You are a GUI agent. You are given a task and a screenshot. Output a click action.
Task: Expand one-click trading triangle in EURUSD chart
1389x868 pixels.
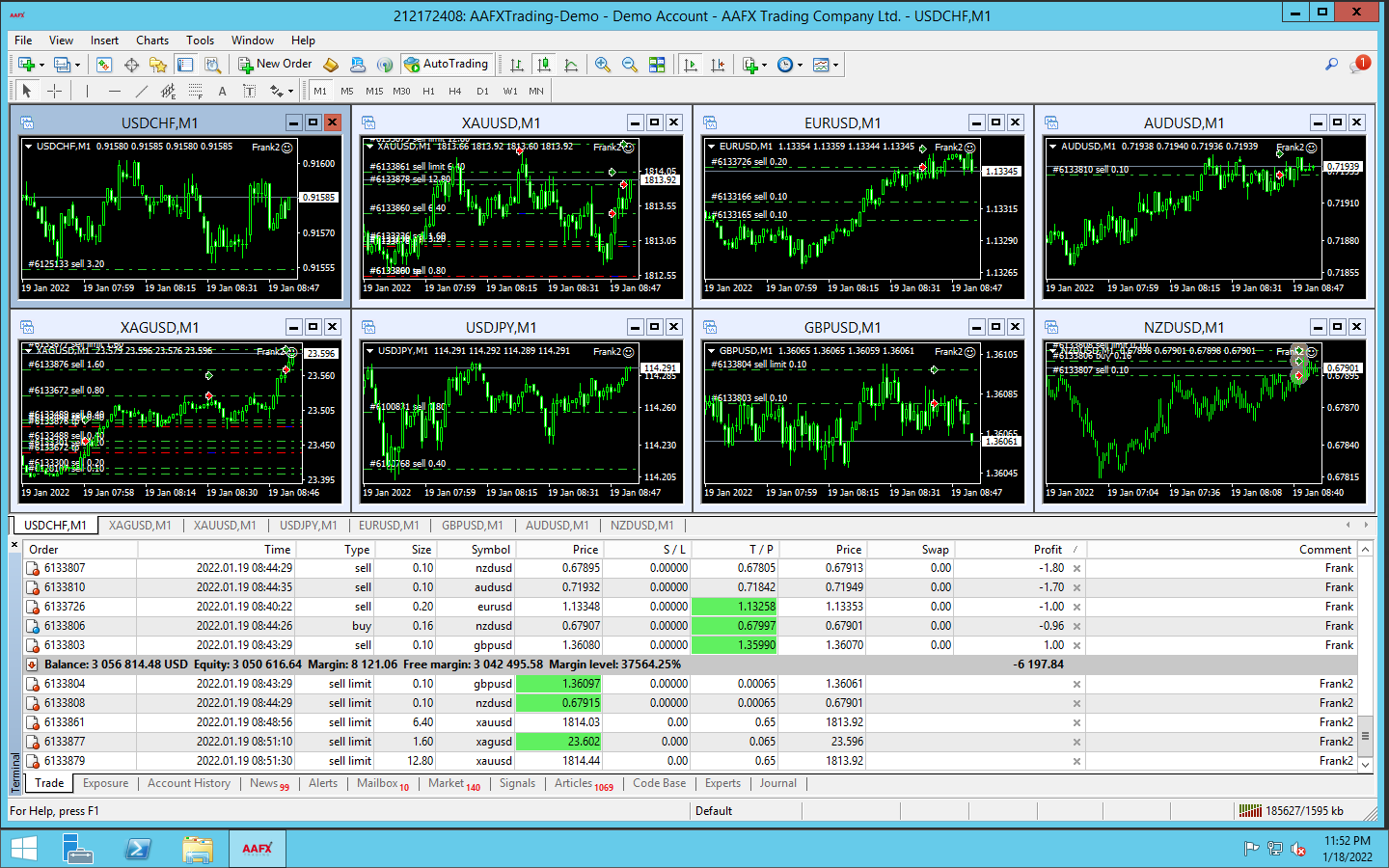(x=712, y=147)
